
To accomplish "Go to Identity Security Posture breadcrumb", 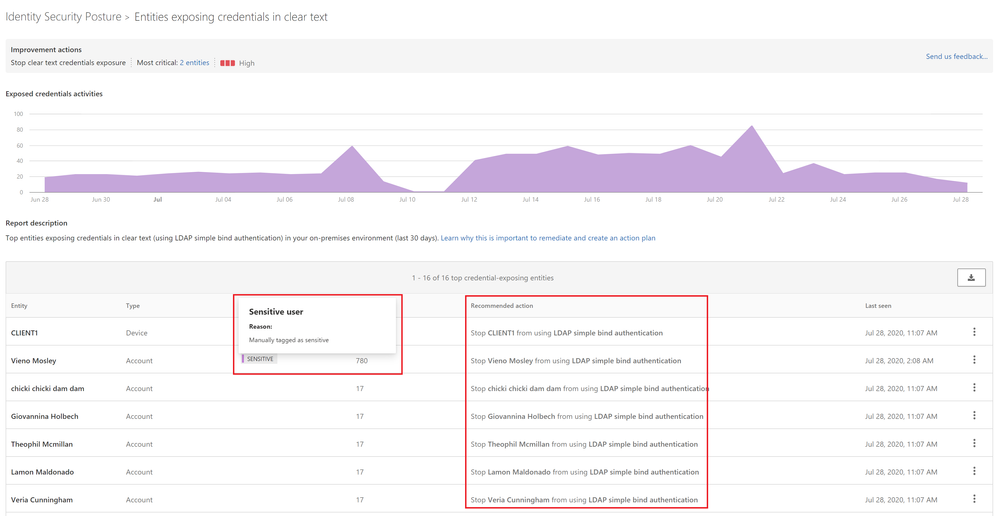I will (63, 17).
